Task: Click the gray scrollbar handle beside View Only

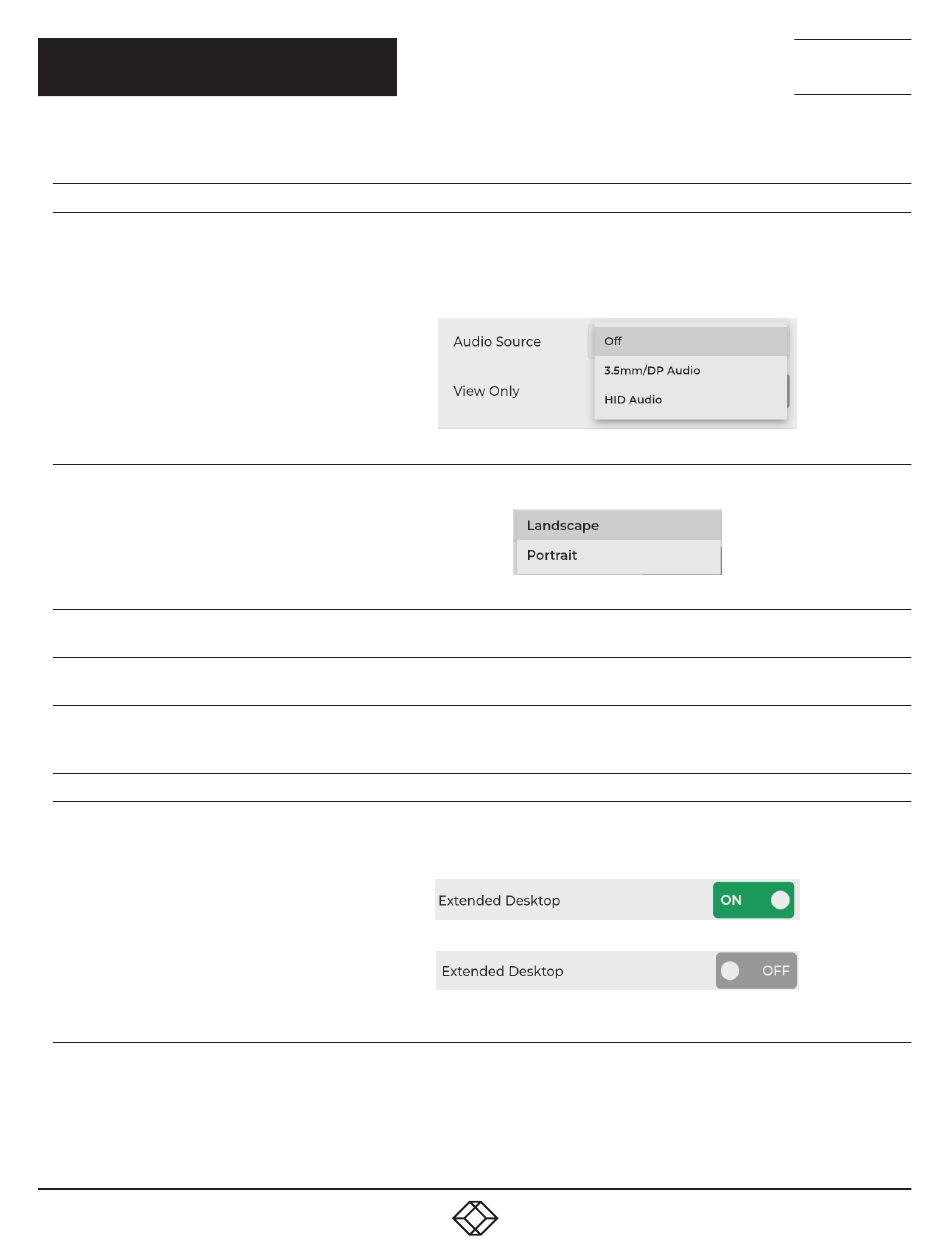Action: click(x=788, y=391)
